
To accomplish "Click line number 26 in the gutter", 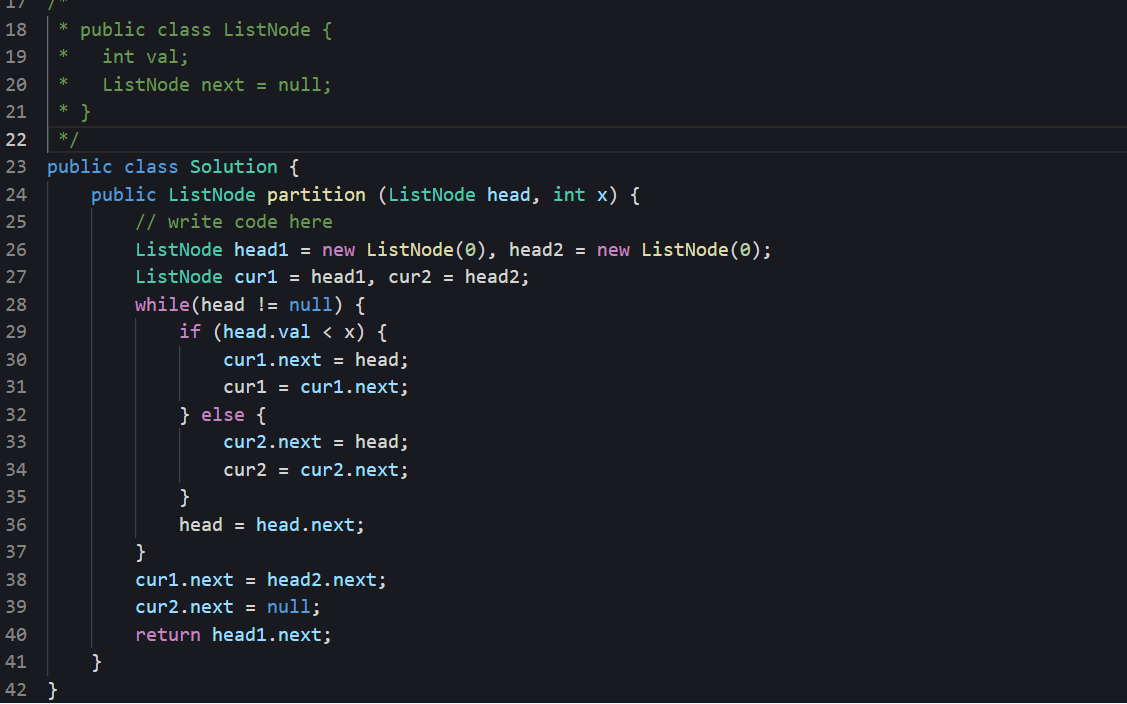I will [x=16, y=250].
